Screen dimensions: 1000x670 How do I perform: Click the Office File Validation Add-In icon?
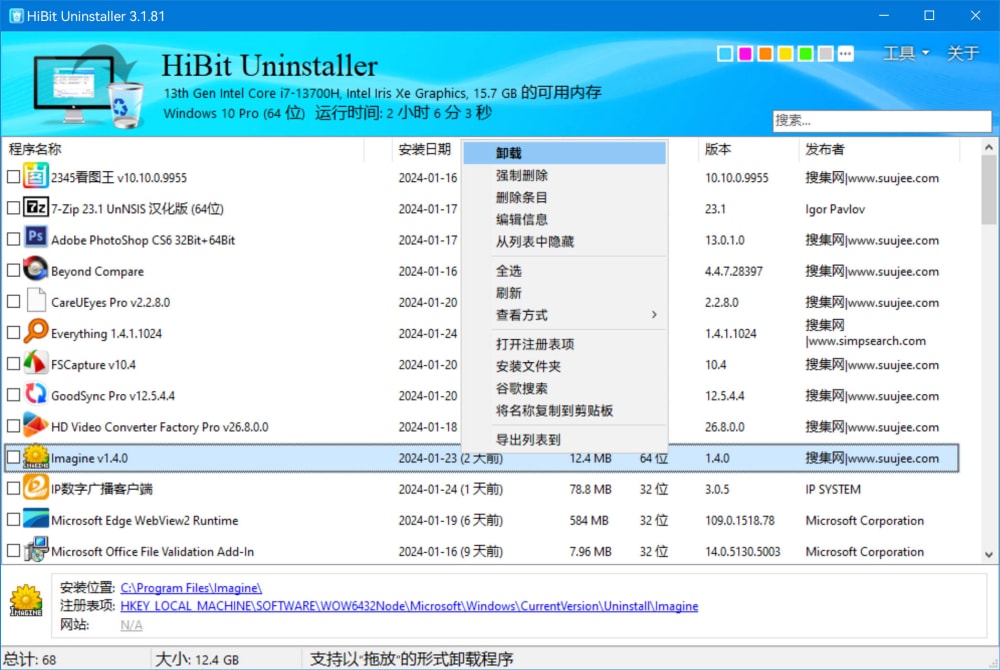[x=36, y=550]
